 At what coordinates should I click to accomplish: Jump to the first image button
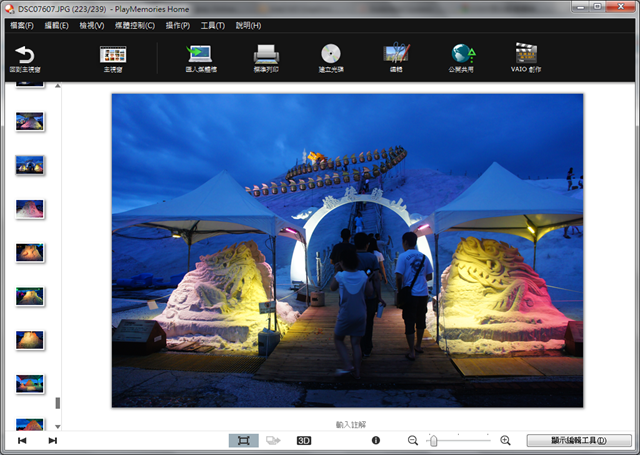(x=22, y=440)
